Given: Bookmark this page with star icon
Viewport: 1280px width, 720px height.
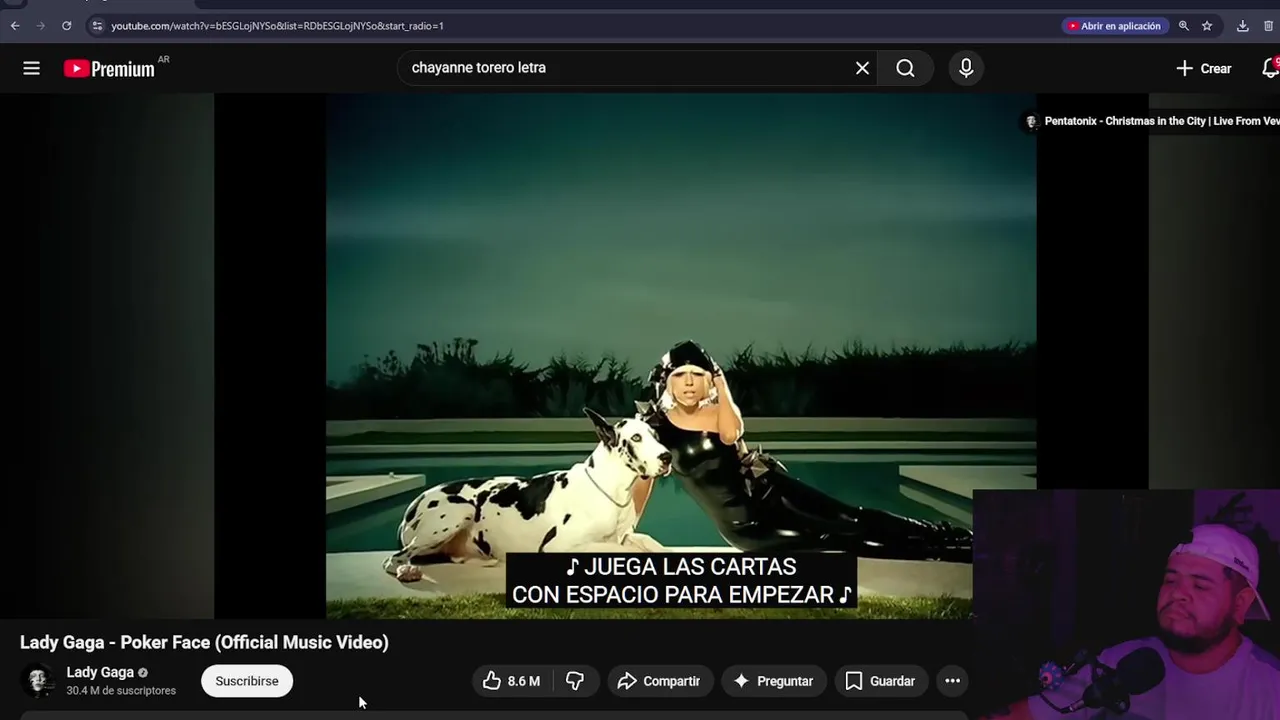Looking at the screenshot, I should pos(1207,26).
